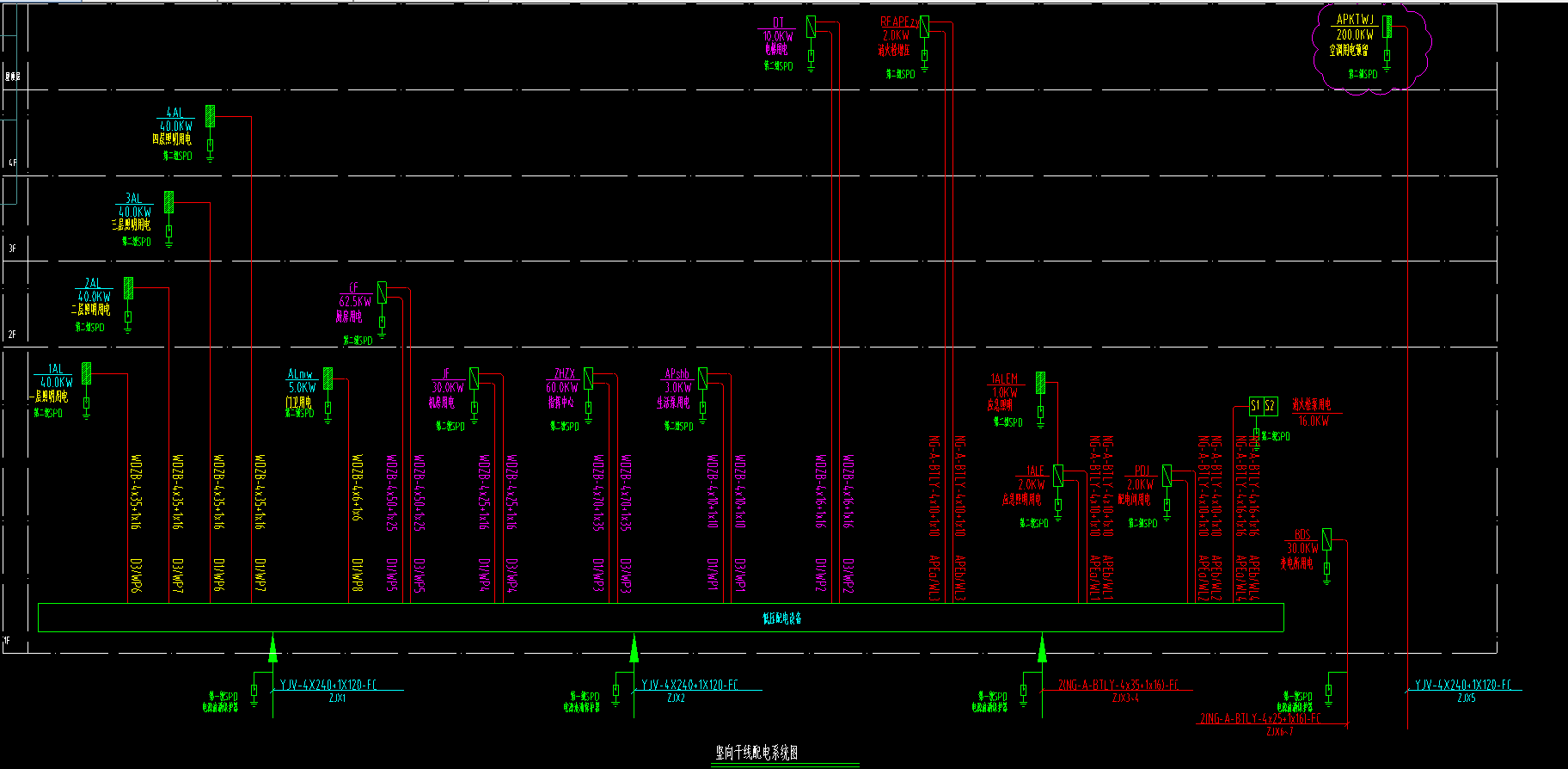
Task: Click the 1ALEM label text
Action: click(x=1004, y=378)
